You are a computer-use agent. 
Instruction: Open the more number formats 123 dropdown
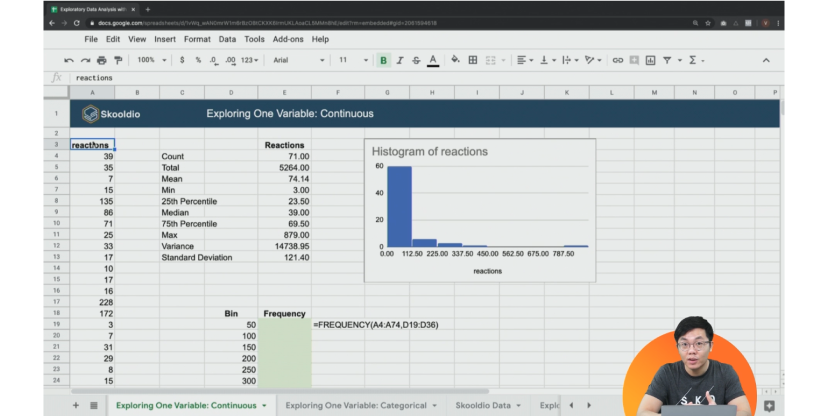(249, 60)
